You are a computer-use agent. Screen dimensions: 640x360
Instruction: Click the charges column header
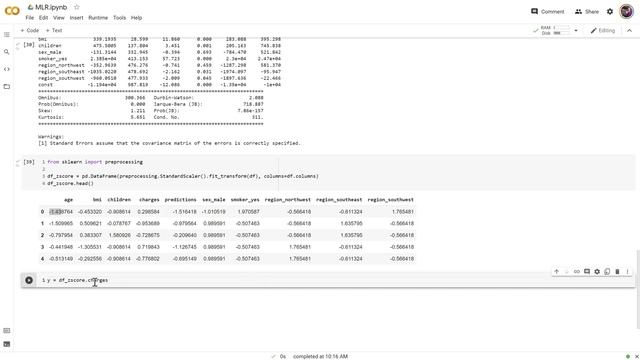click(x=149, y=200)
